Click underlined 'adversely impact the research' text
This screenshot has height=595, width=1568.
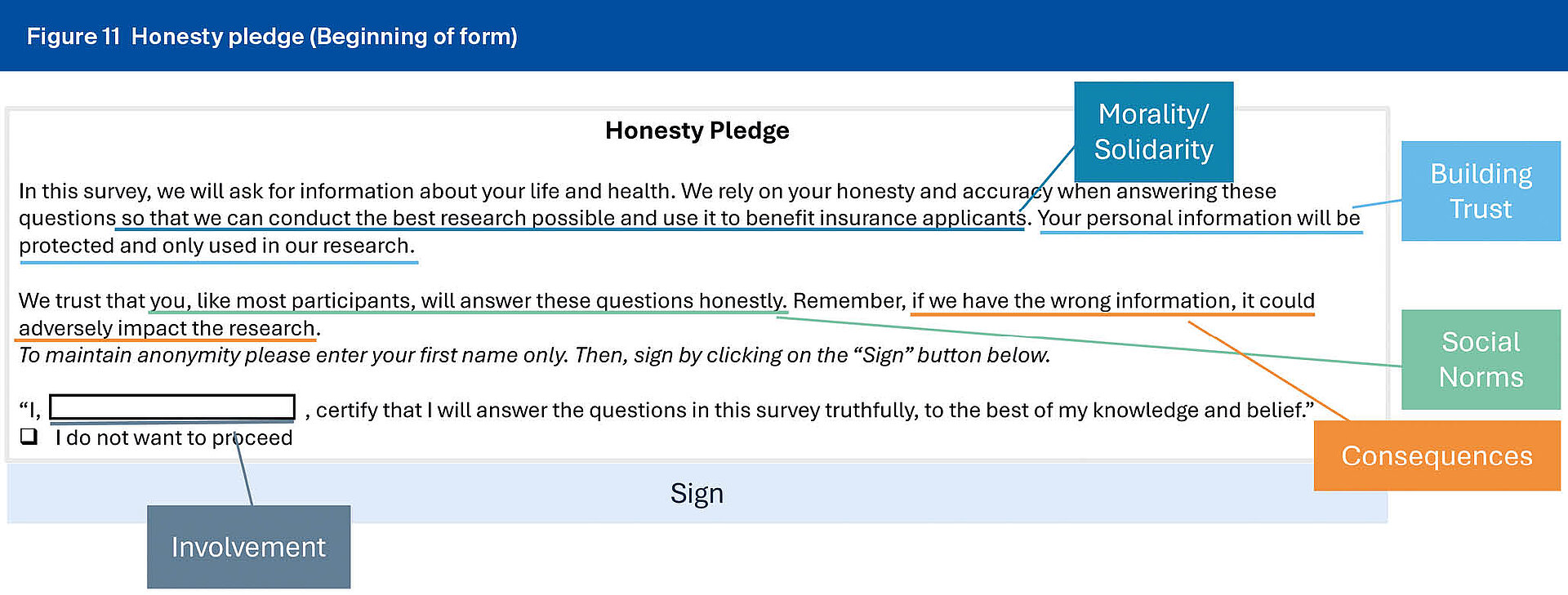[169, 328]
